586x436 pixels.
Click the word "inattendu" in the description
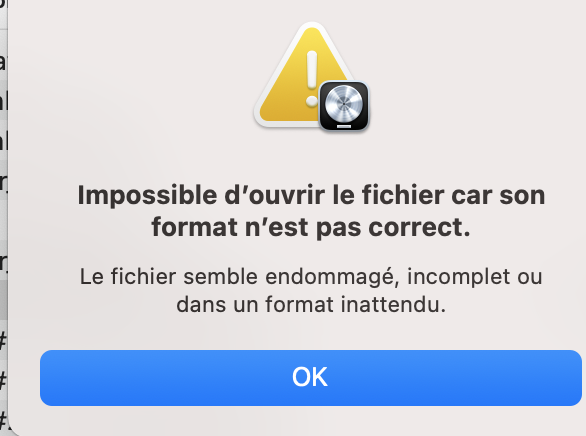pos(390,304)
